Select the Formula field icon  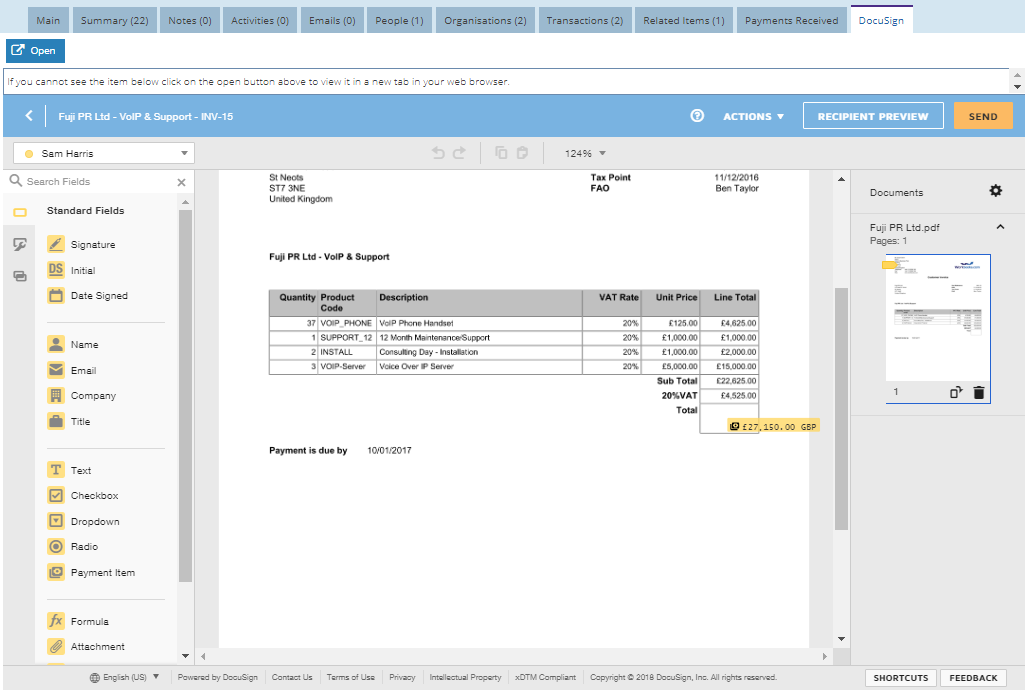[x=56, y=621]
